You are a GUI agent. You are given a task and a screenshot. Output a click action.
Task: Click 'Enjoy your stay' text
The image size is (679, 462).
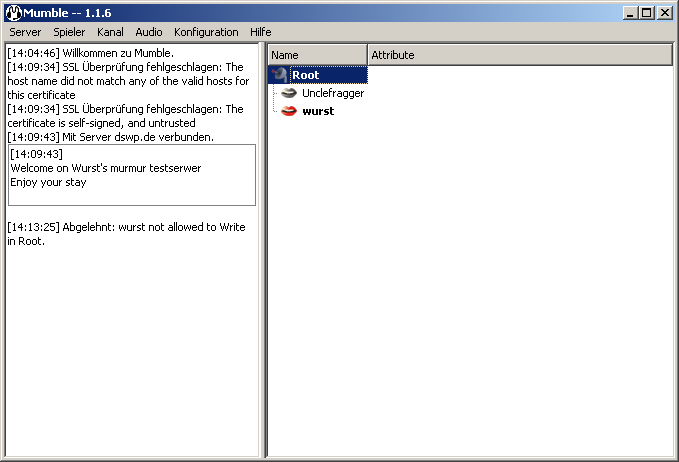(48, 182)
